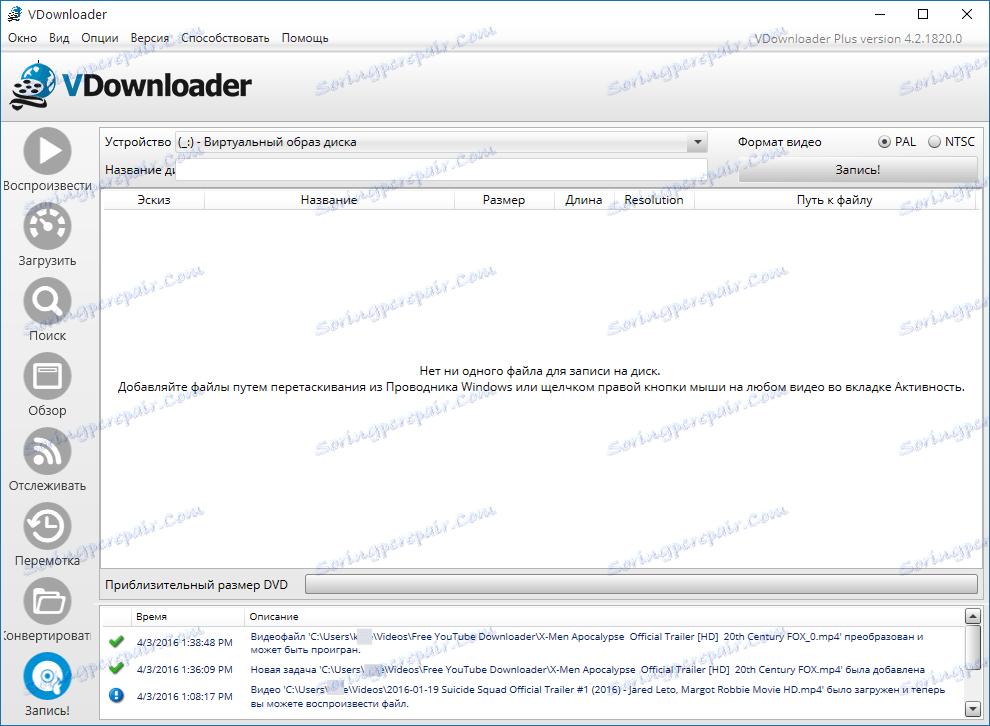
Task: Open the Обзор browse section
Action: pyautogui.click(x=46, y=377)
